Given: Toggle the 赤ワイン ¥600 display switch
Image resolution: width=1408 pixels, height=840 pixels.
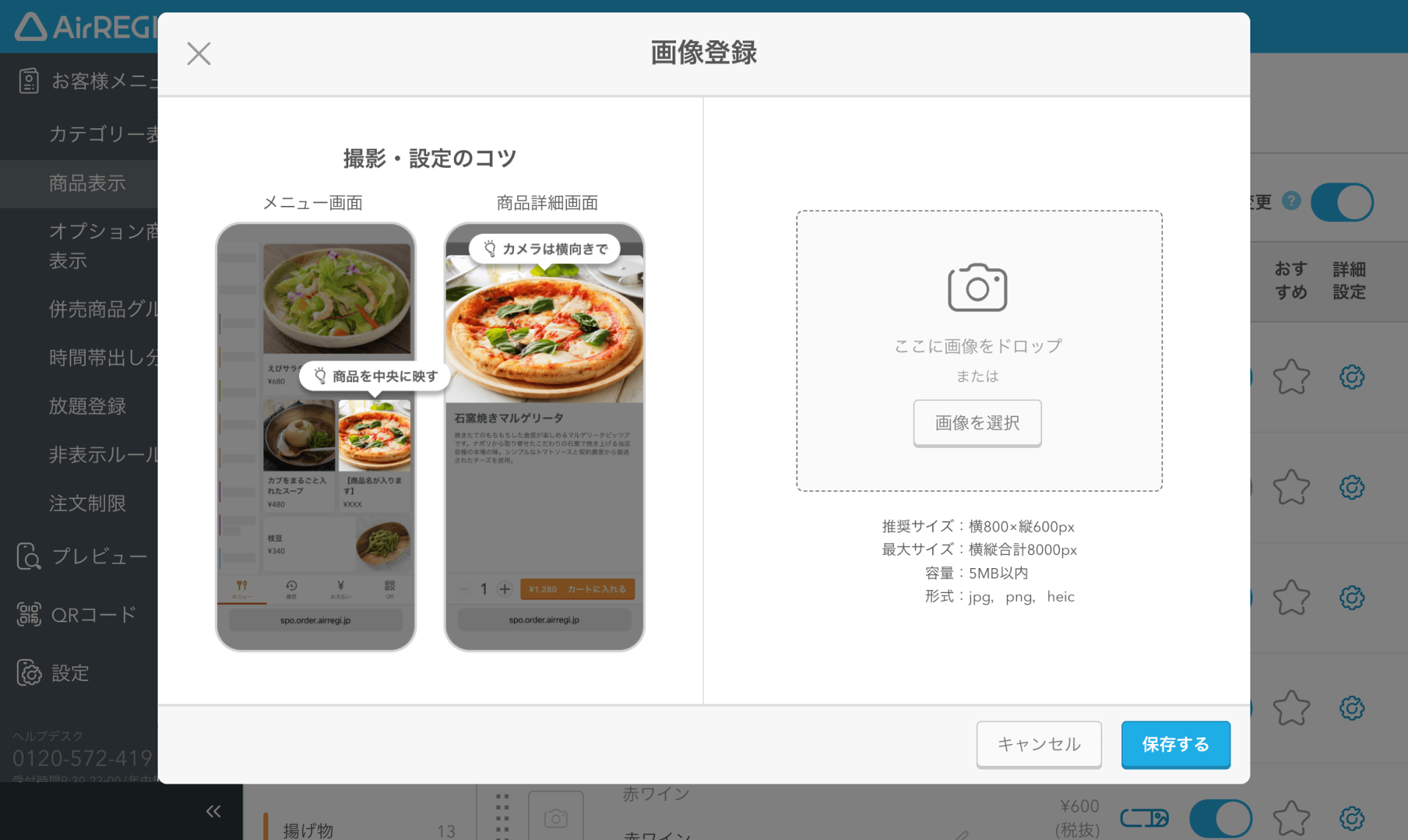Looking at the screenshot, I should pyautogui.click(x=1220, y=818).
